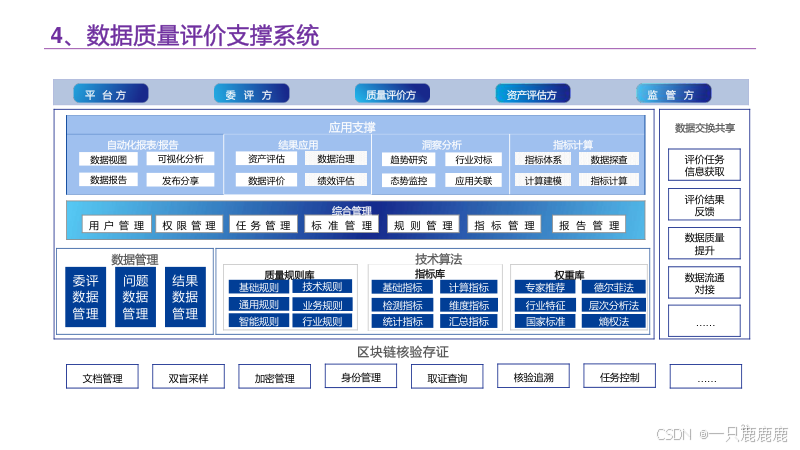This screenshot has width=800, height=450.
Task: Click the 基础规则 cell
Action: click(259, 287)
